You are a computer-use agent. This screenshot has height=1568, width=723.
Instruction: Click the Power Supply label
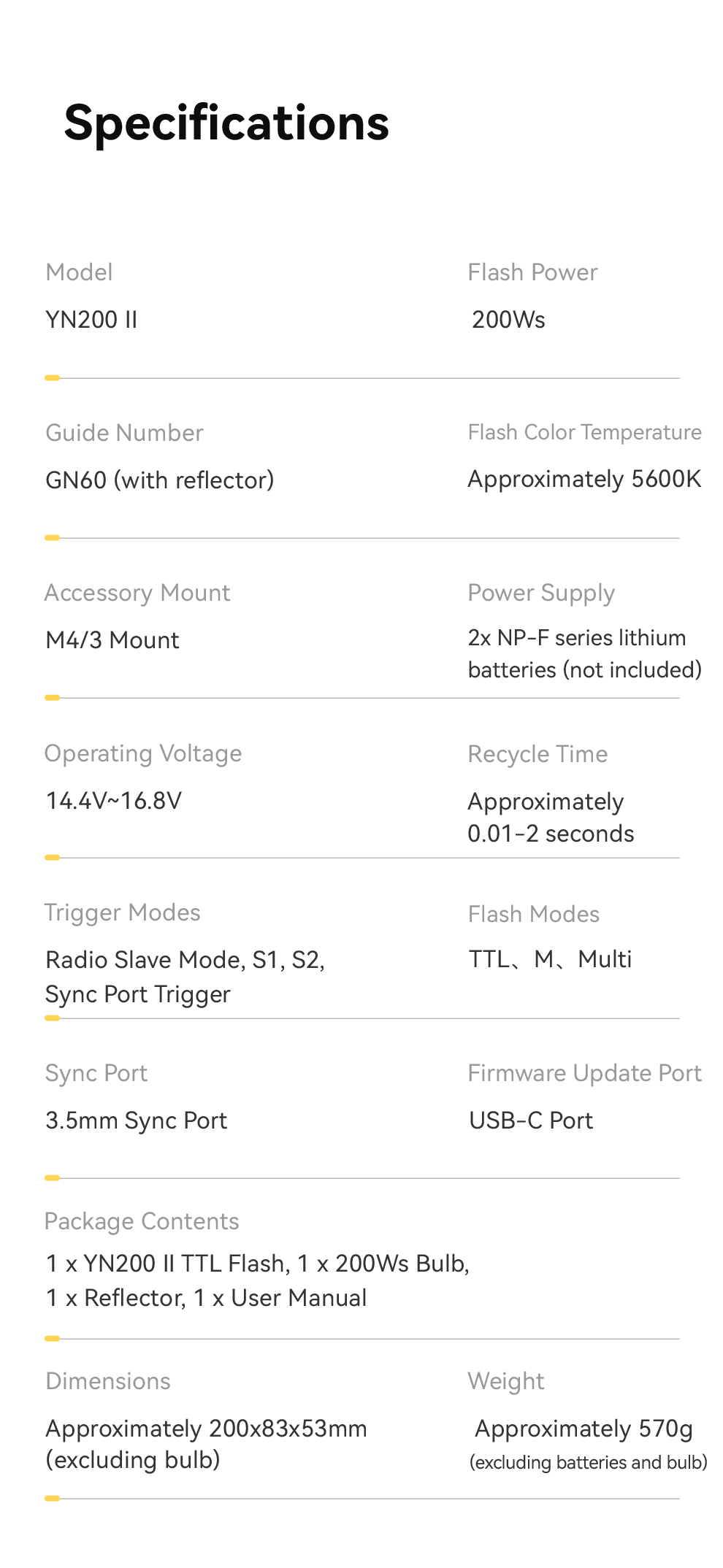(541, 593)
